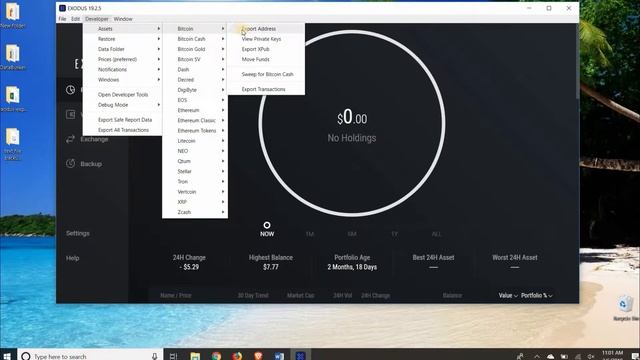Go to Backup section
The height and width of the screenshot is (360, 640).
(91, 164)
